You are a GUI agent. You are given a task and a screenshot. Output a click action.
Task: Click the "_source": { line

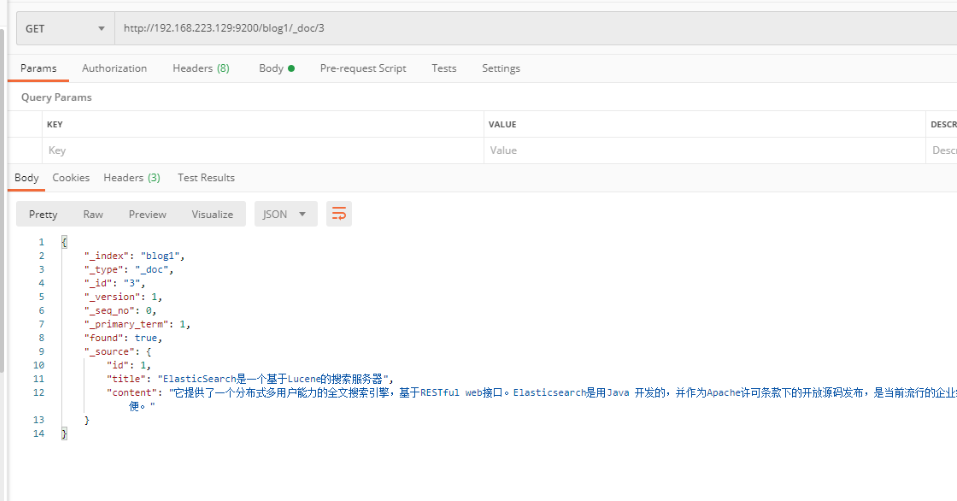117,351
